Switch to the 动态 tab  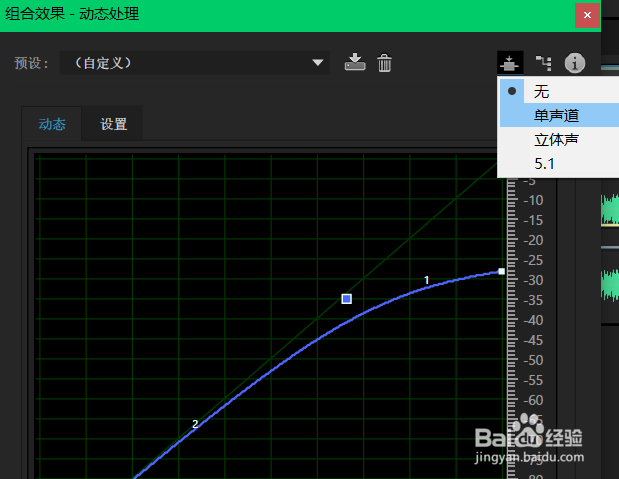pos(52,124)
